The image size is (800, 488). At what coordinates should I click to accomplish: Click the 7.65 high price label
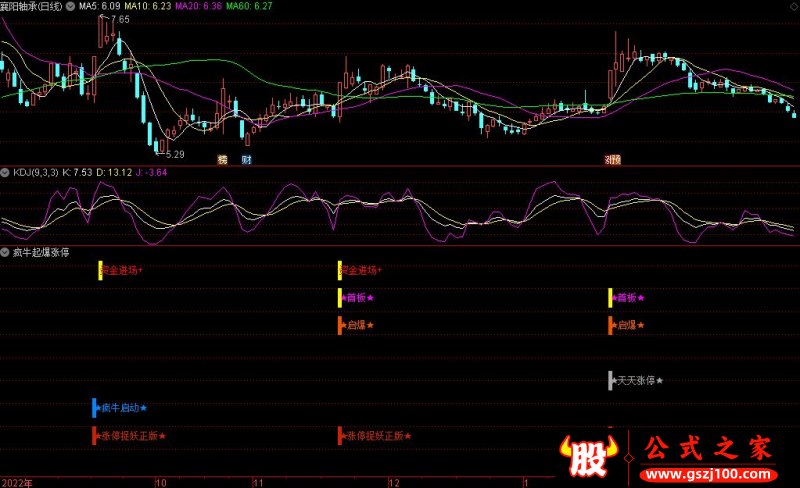[120, 20]
